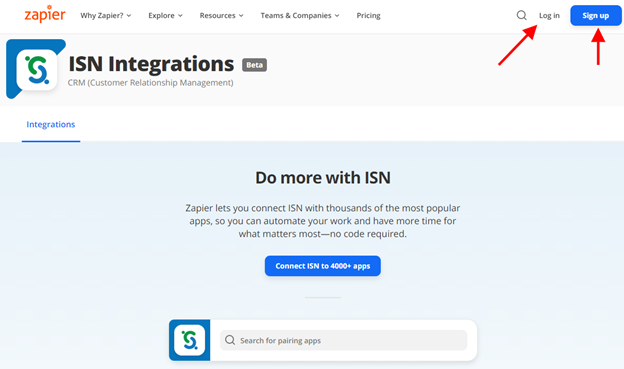Screen dimensions: 624x369
Task: Open the Resources dropdown
Action: pyautogui.click(x=222, y=16)
